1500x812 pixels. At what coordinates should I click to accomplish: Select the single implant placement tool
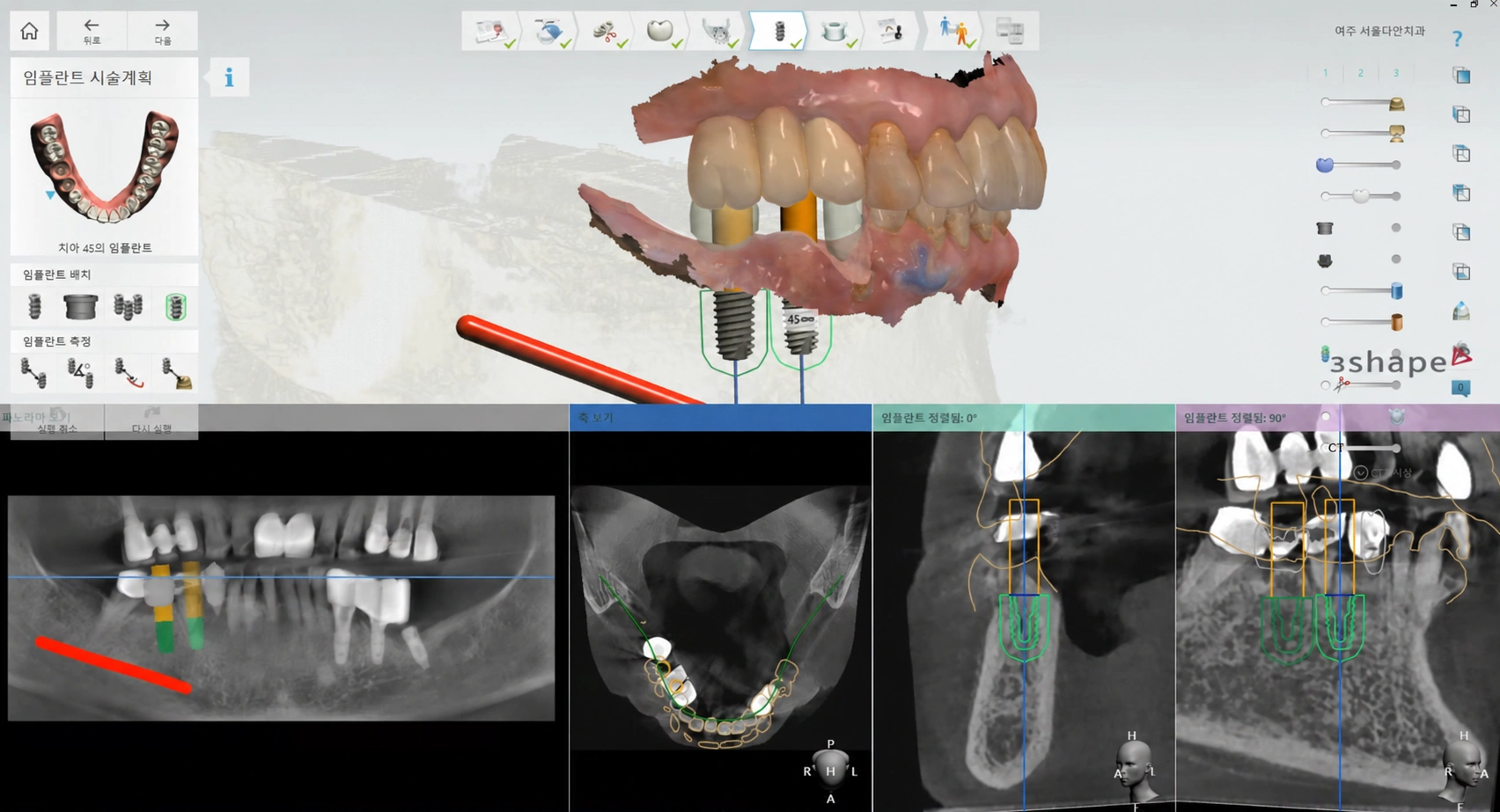34,306
